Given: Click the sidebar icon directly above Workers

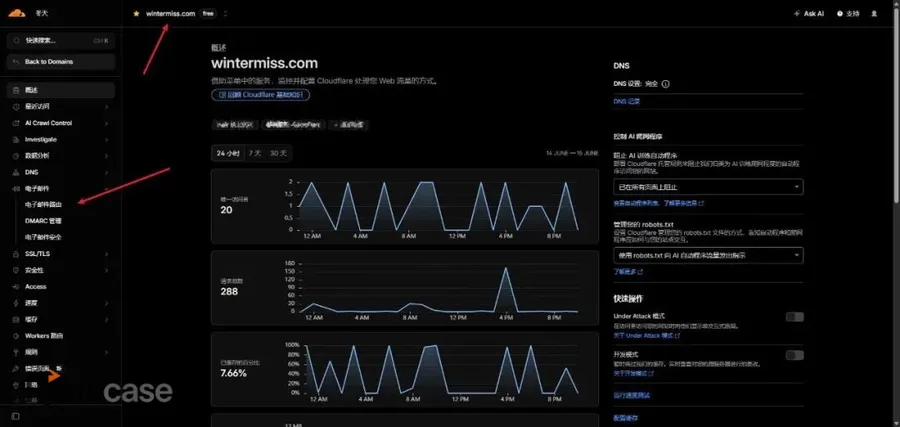Looking at the screenshot, I should click(x=15, y=319).
